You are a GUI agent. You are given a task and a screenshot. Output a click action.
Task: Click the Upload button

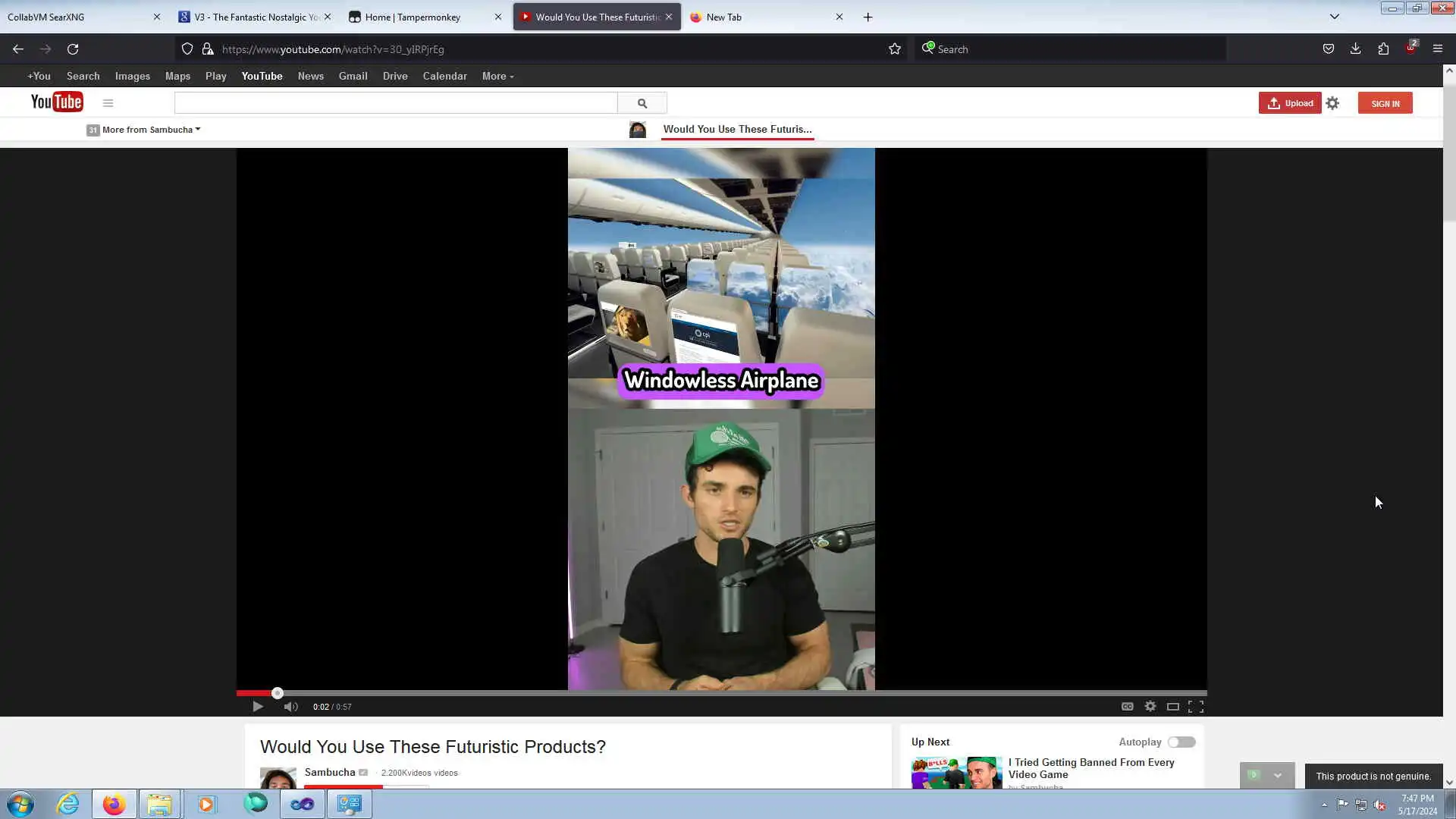(1290, 103)
